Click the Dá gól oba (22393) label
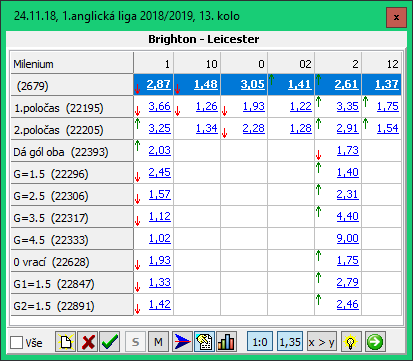The width and height of the screenshot is (413, 361). (72, 151)
